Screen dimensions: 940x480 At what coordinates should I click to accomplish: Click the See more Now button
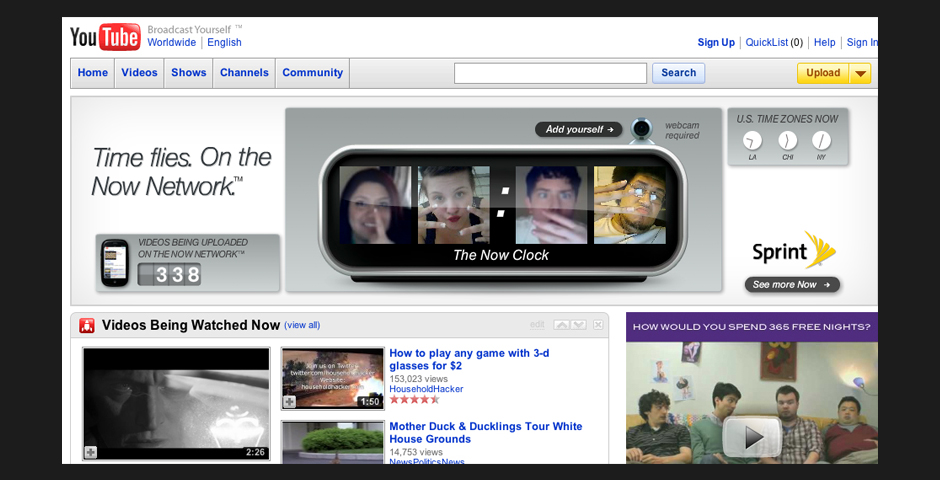point(792,285)
